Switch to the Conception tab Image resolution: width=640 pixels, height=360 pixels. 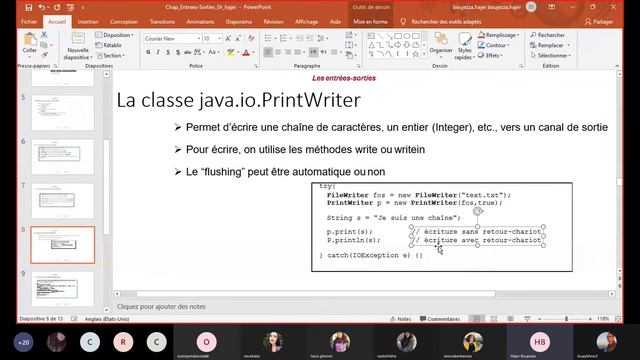[124, 22]
